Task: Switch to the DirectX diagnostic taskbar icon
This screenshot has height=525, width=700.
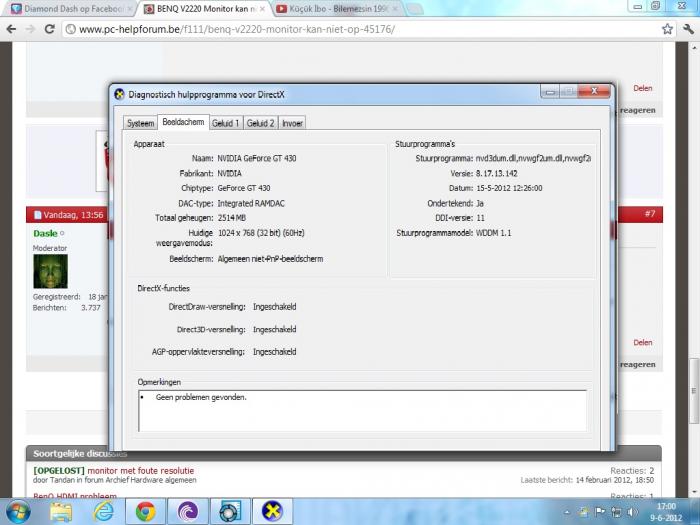Action: (272, 512)
